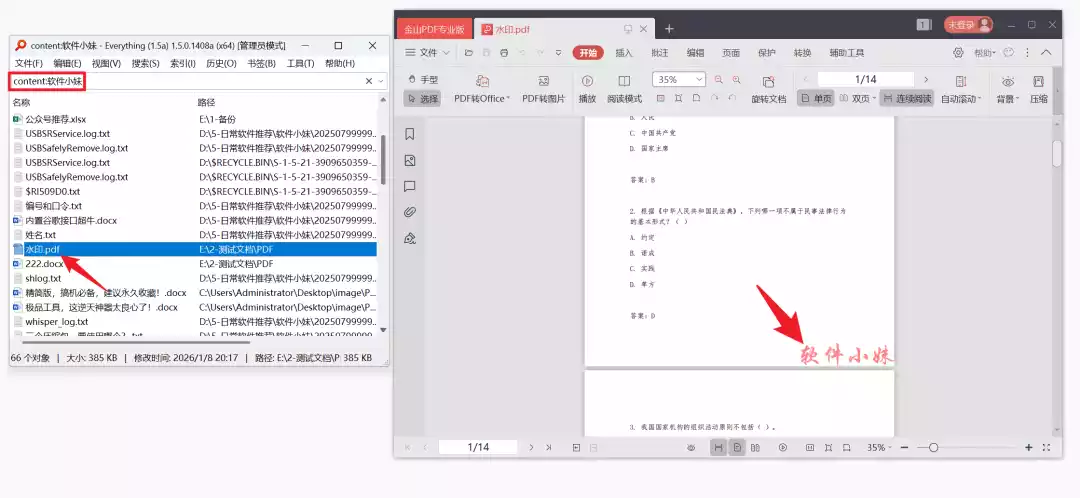The image size is (1080, 498).
Task: Click 压缩 compress tool
Action: (1039, 90)
